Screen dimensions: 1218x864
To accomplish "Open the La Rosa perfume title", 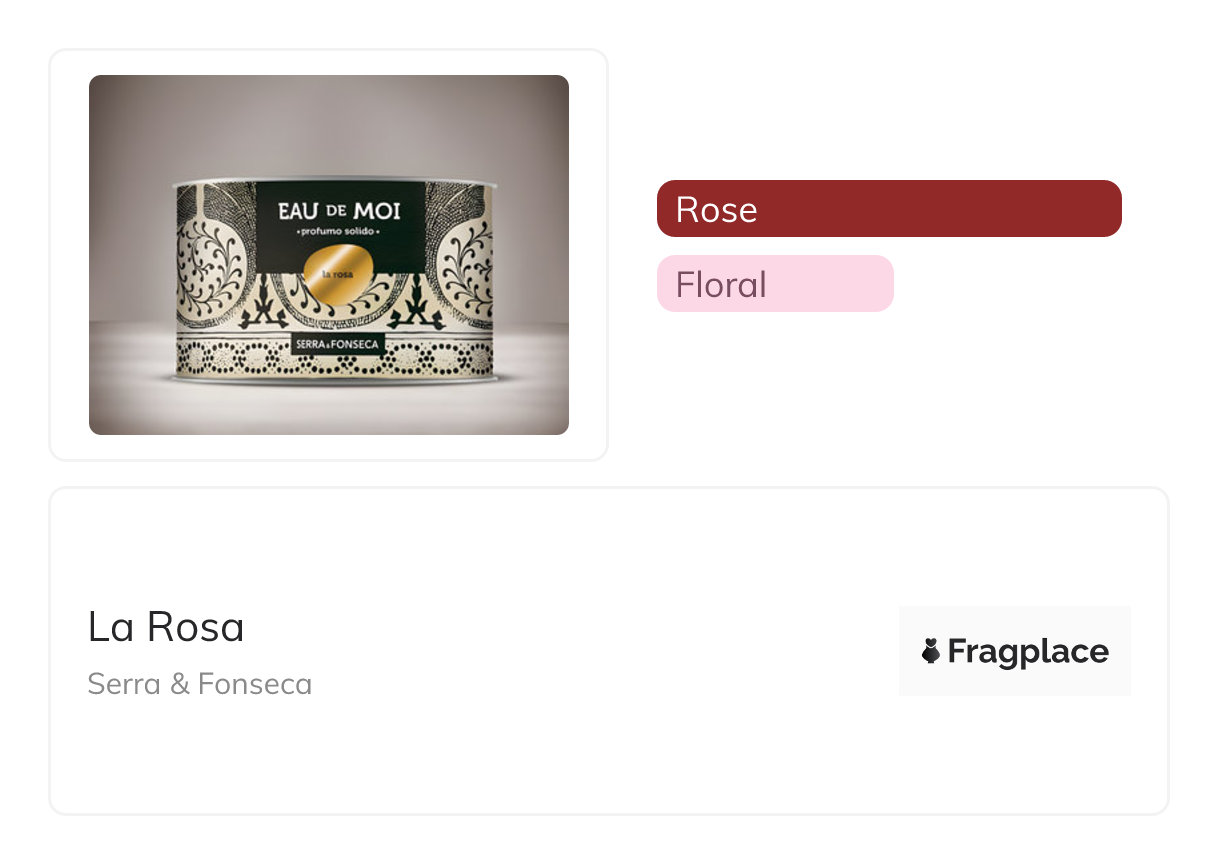I will [x=166, y=627].
